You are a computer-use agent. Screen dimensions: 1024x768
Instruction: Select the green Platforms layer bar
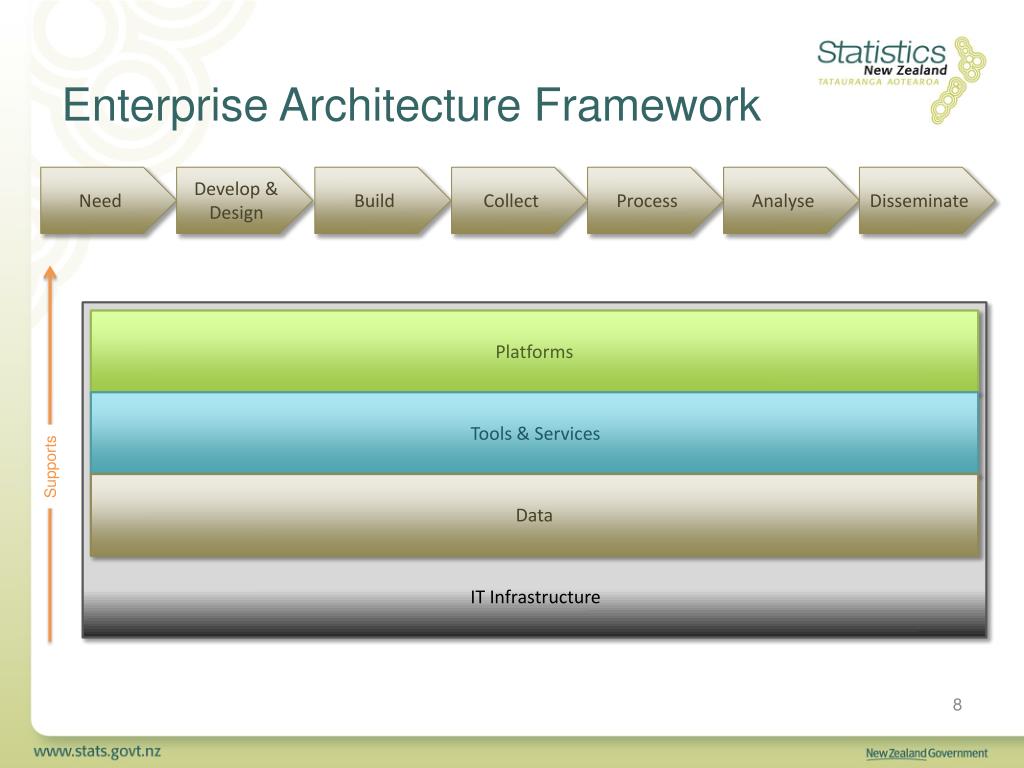[x=534, y=351]
